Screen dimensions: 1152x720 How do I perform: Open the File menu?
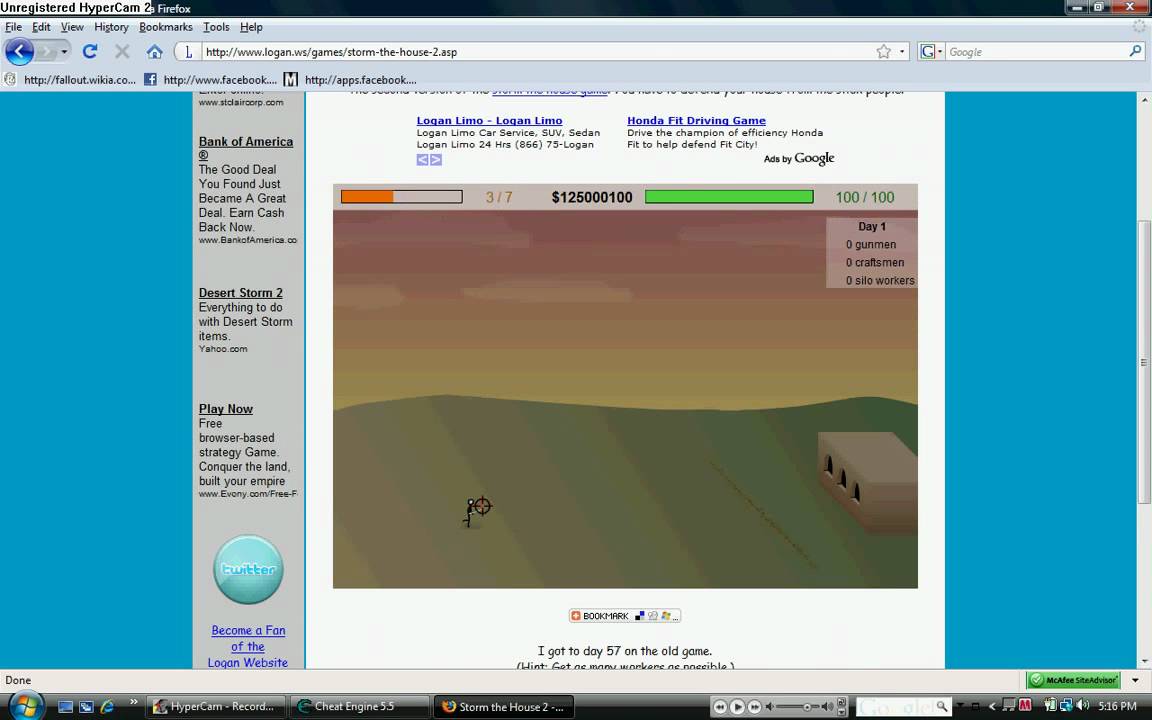[13, 27]
